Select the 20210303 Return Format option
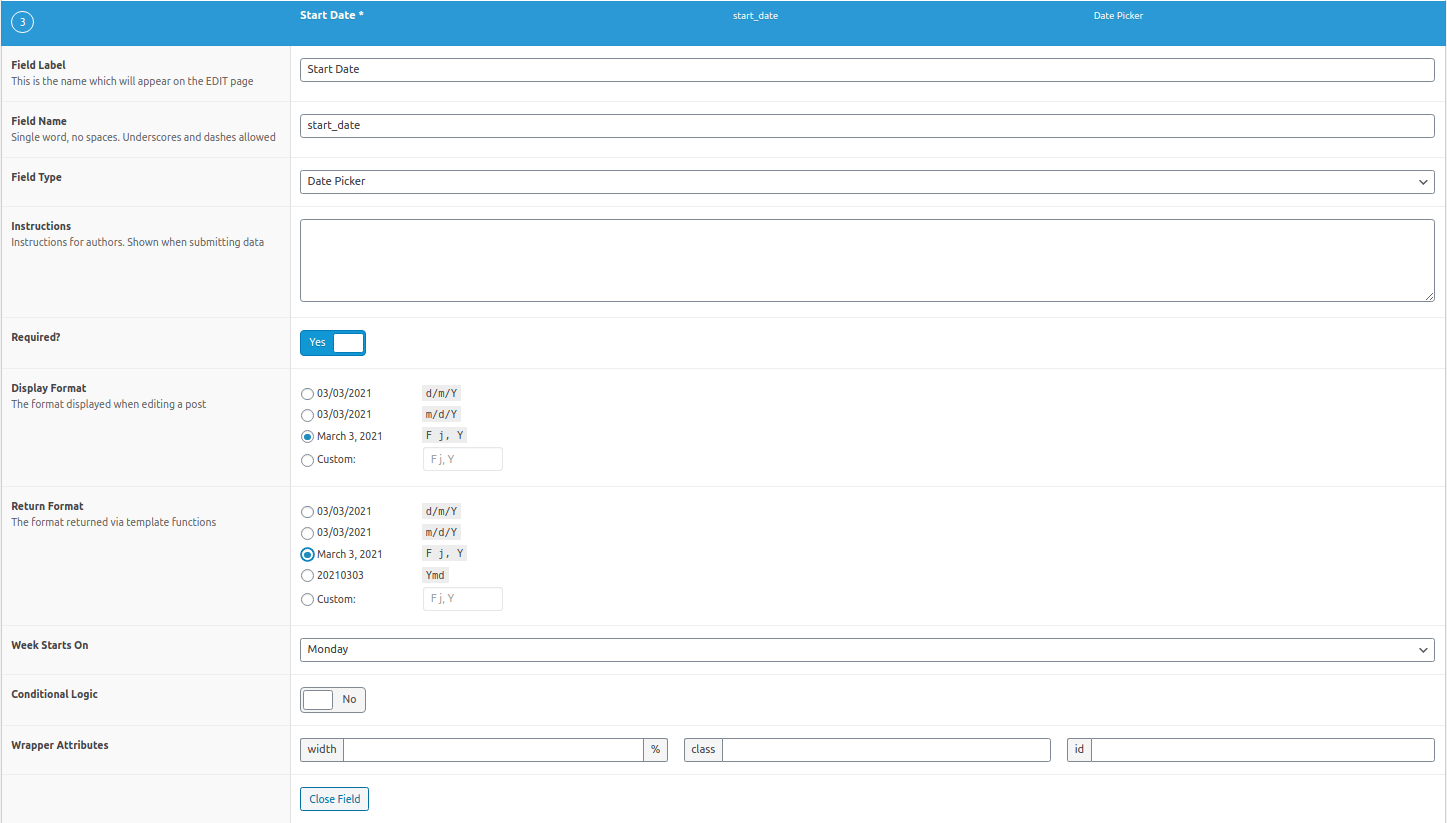Screen dimensions: 1447x823 click(307, 575)
